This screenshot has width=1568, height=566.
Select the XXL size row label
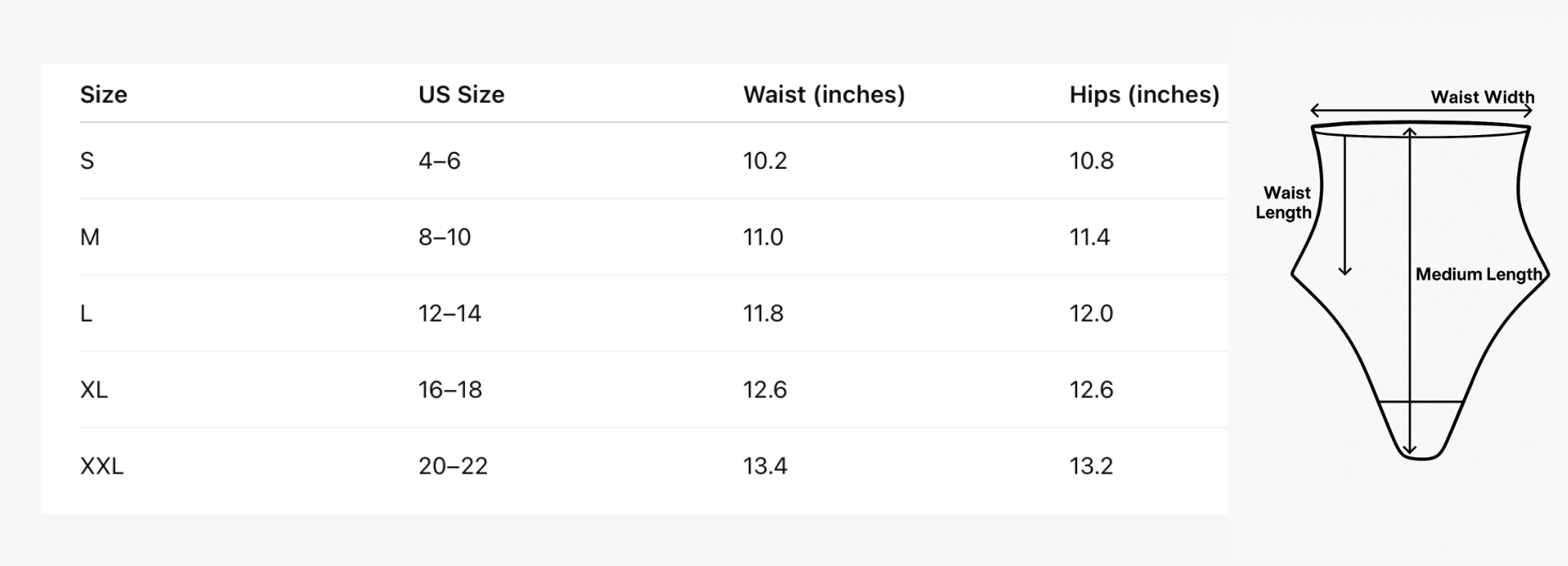pyautogui.click(x=101, y=466)
